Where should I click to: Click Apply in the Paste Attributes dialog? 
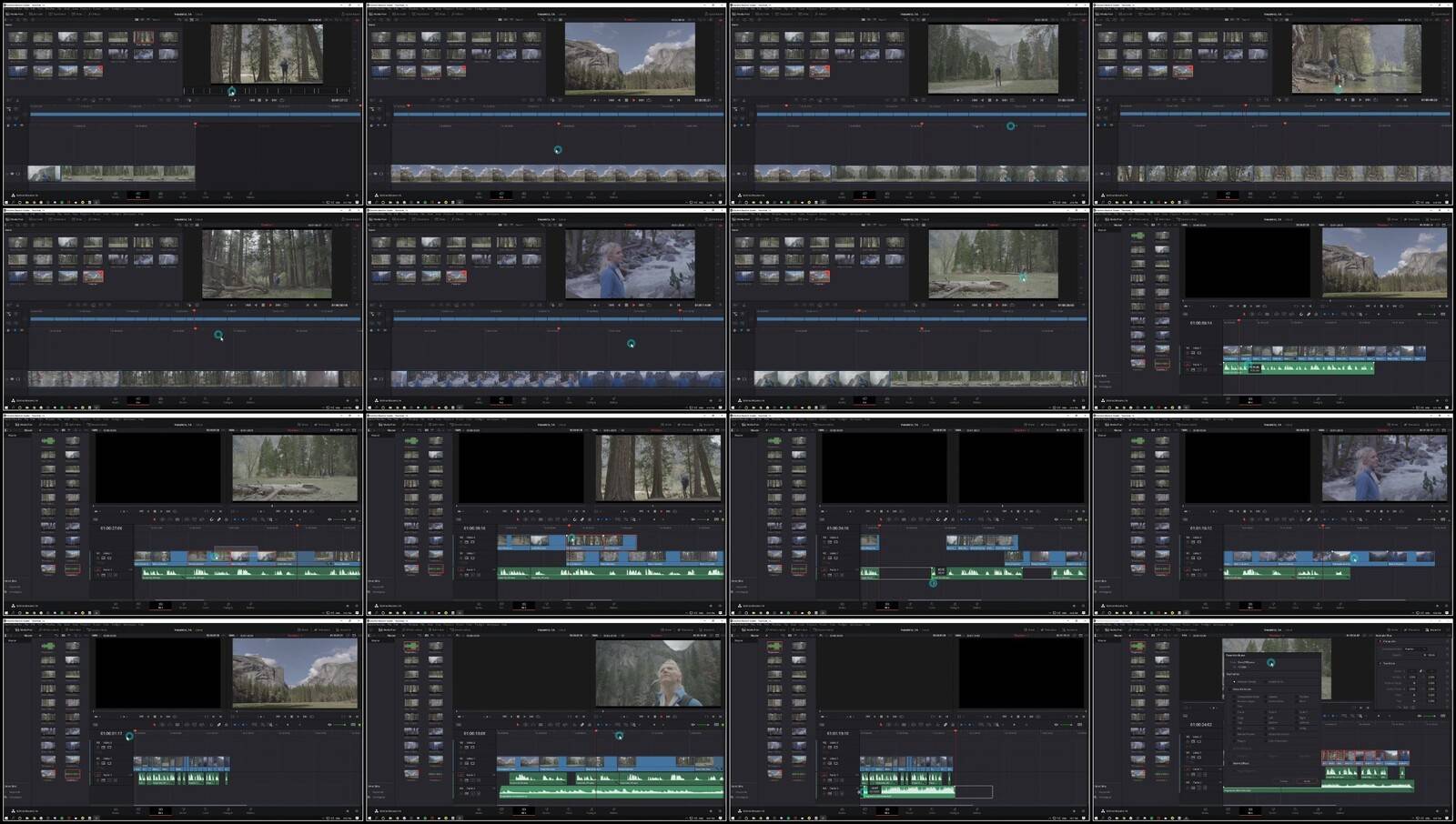point(1308,780)
